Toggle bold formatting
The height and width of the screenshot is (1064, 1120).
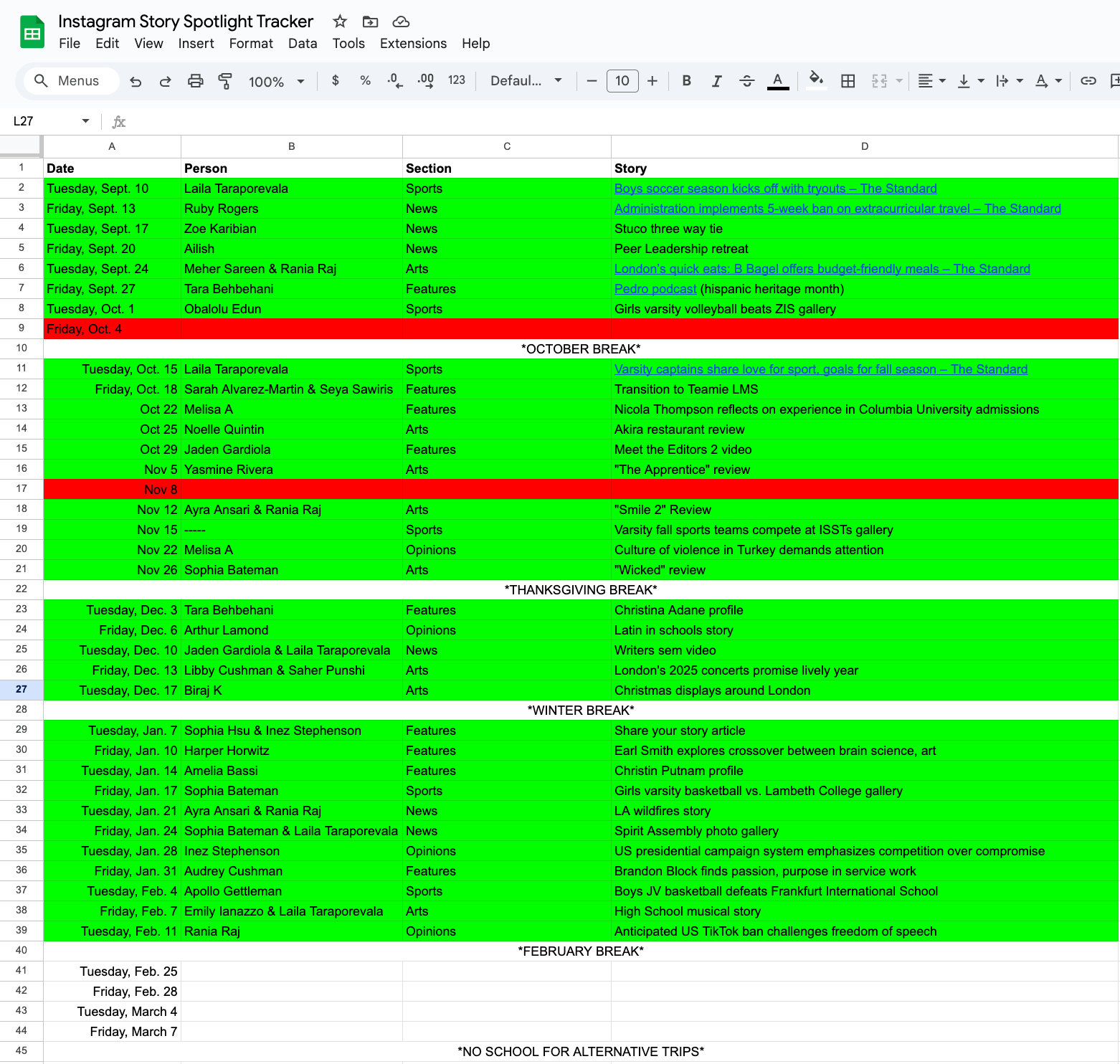click(686, 81)
